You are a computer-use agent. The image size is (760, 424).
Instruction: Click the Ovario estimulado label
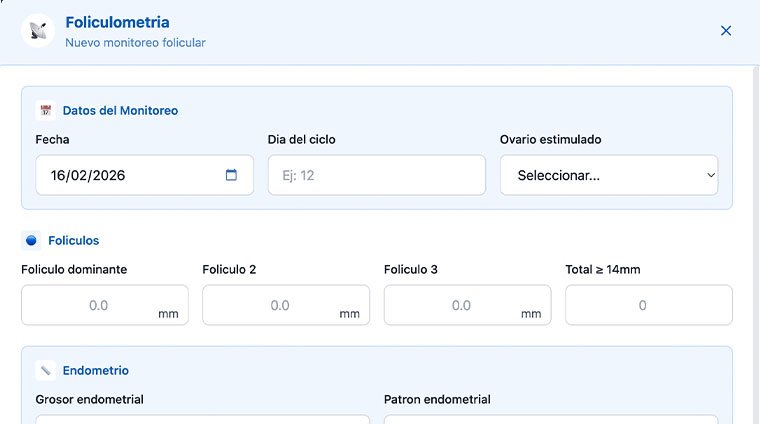[x=551, y=140]
